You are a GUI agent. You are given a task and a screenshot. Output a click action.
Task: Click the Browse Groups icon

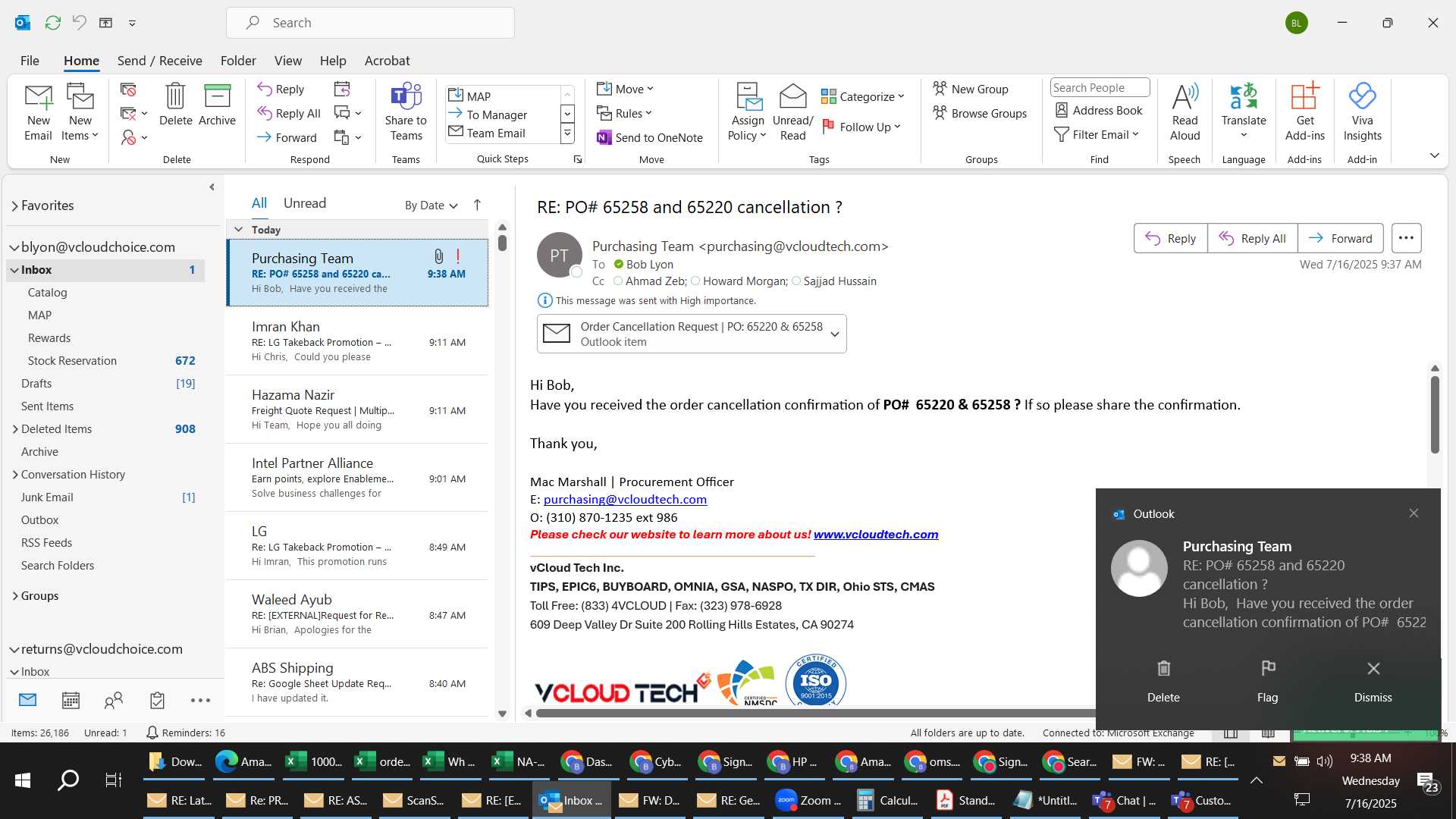coord(980,113)
